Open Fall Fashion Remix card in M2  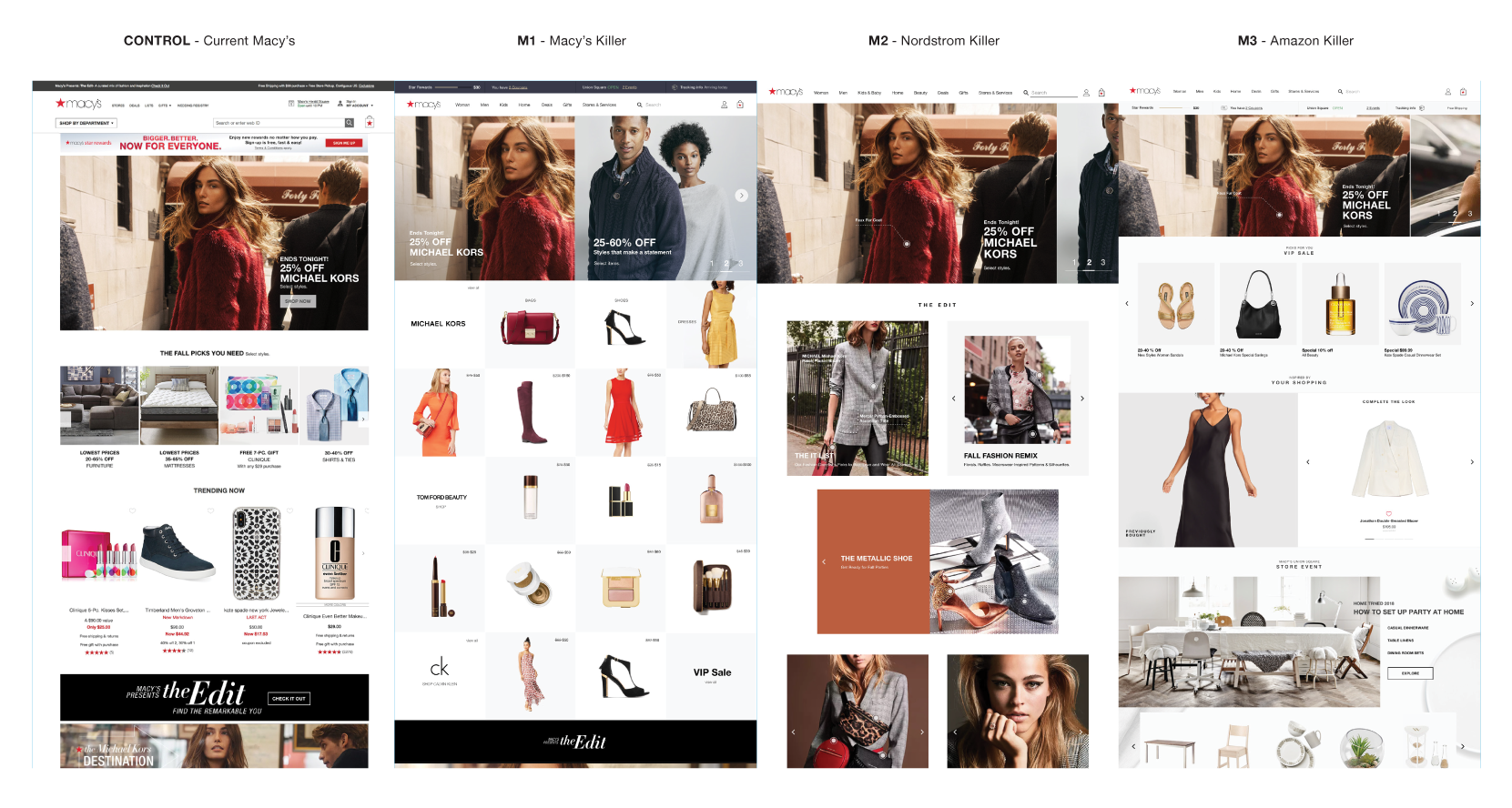(1018, 399)
